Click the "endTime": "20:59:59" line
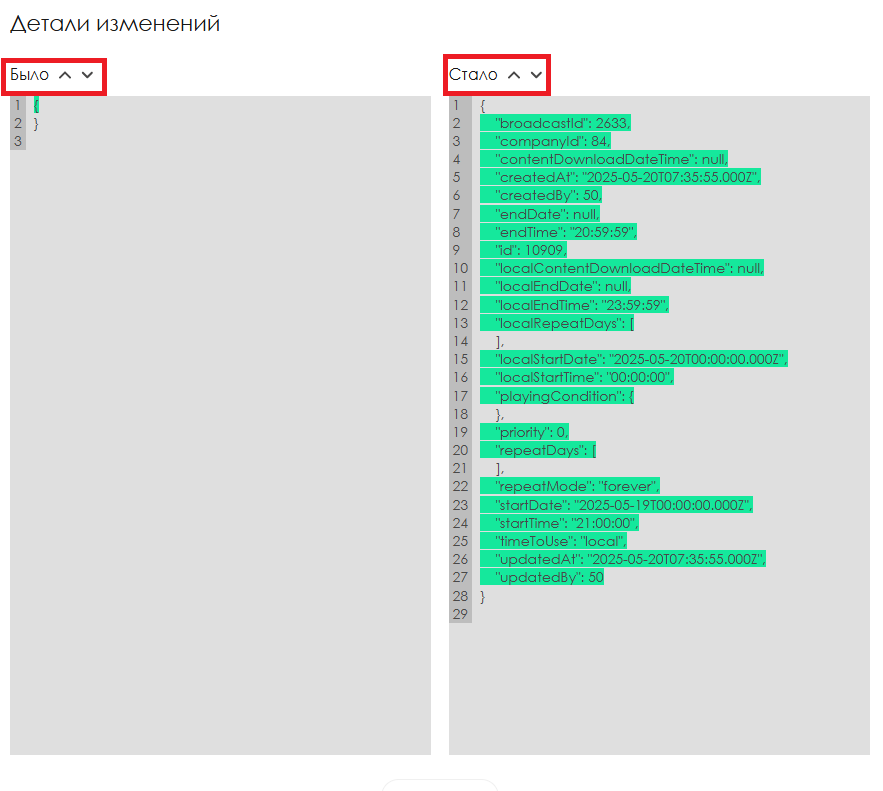The height and width of the screenshot is (791, 883). coord(566,232)
